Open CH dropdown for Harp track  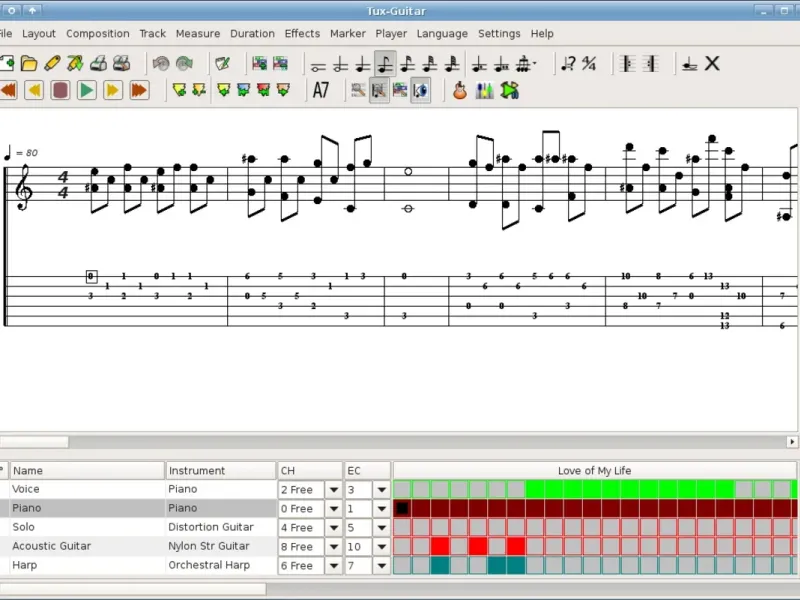click(x=334, y=565)
